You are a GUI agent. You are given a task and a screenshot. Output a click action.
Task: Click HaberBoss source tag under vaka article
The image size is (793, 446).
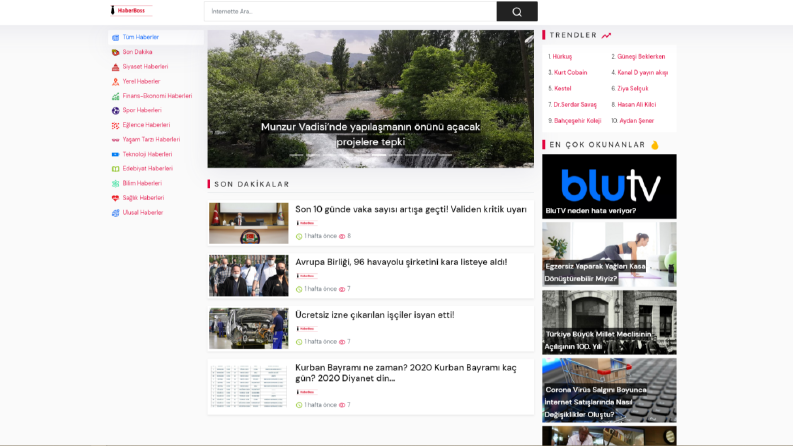tap(306, 223)
